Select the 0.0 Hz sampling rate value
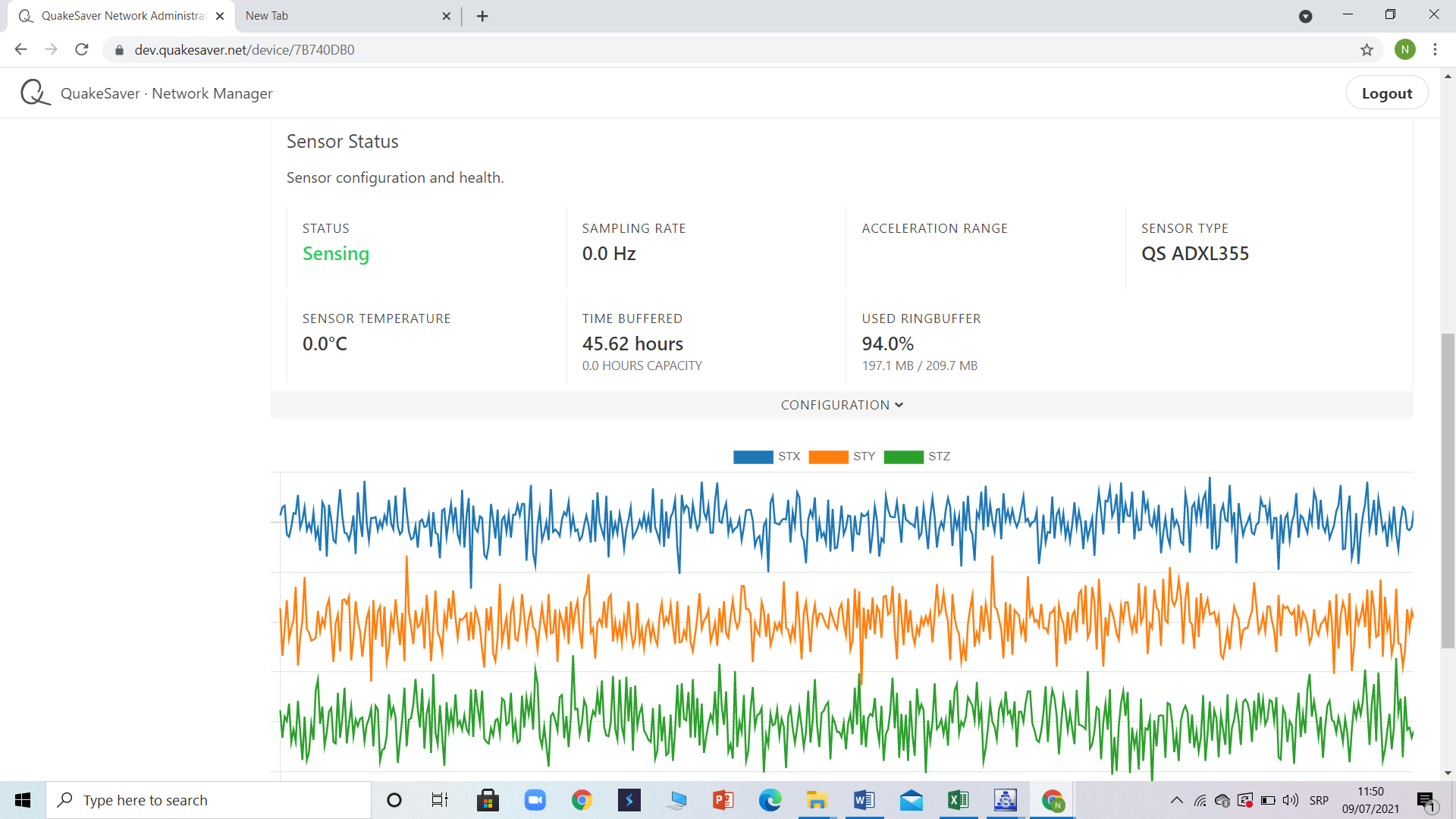Image resolution: width=1456 pixels, height=819 pixels. [609, 254]
